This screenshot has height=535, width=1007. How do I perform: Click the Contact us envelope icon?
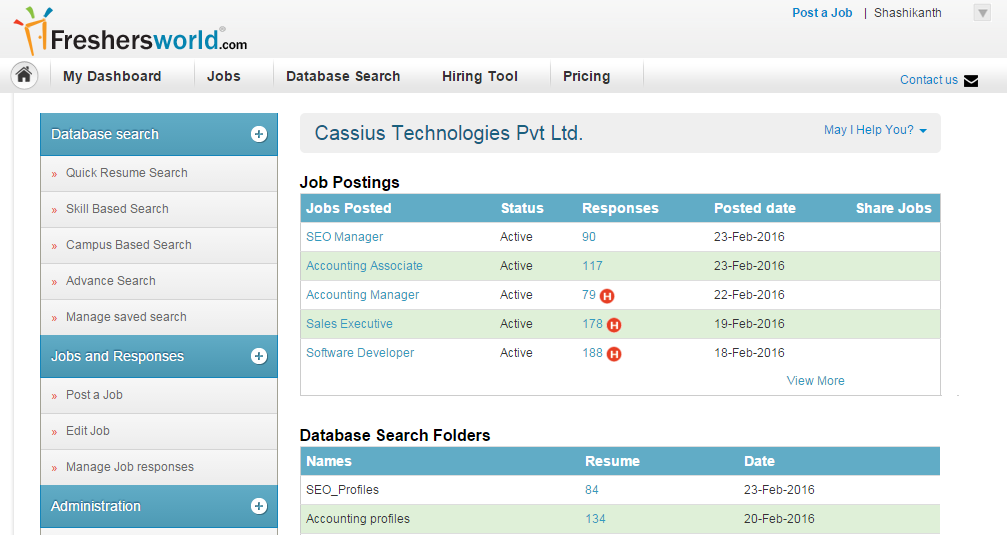pyautogui.click(x=970, y=81)
